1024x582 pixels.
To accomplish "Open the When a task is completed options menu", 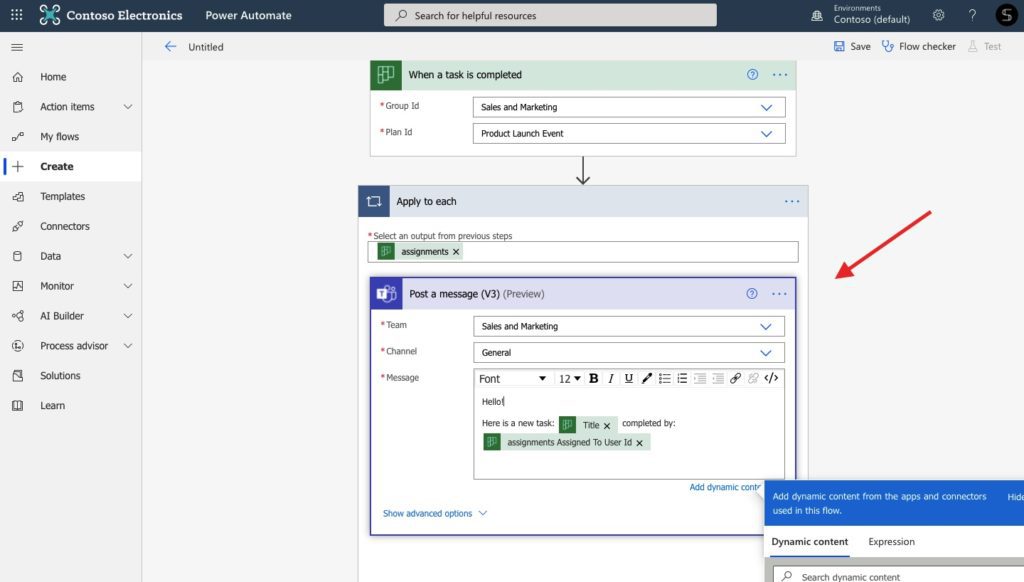I will [x=780, y=74].
